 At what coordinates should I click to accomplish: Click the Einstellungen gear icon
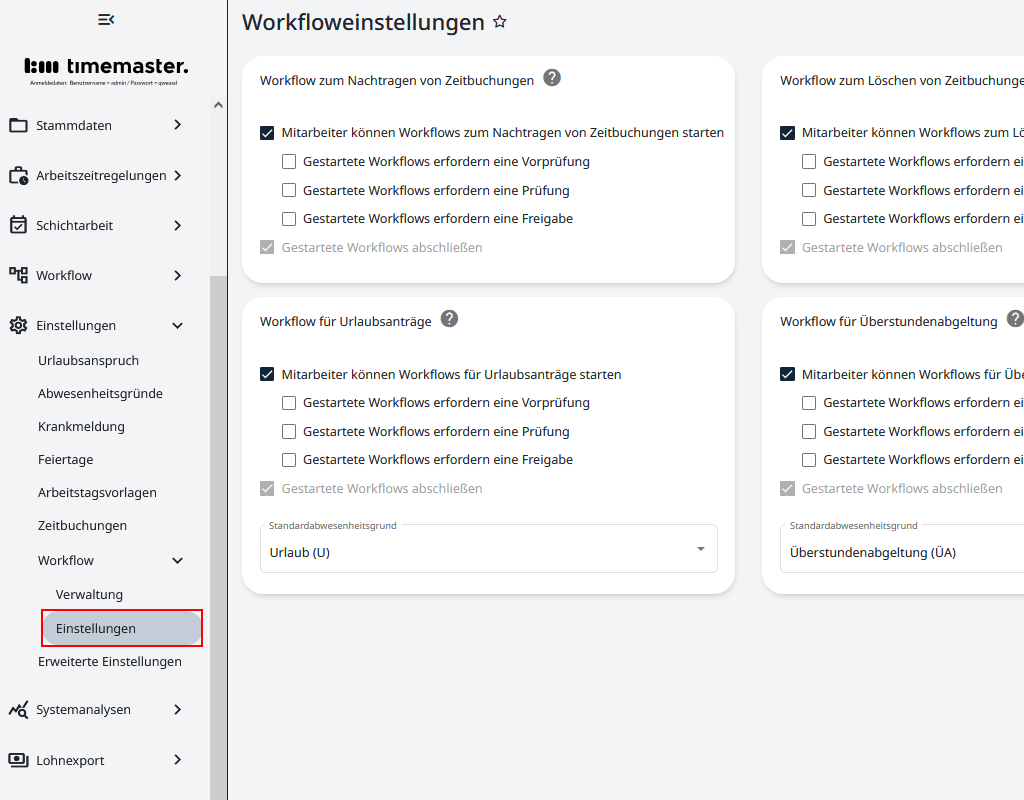click(x=20, y=324)
